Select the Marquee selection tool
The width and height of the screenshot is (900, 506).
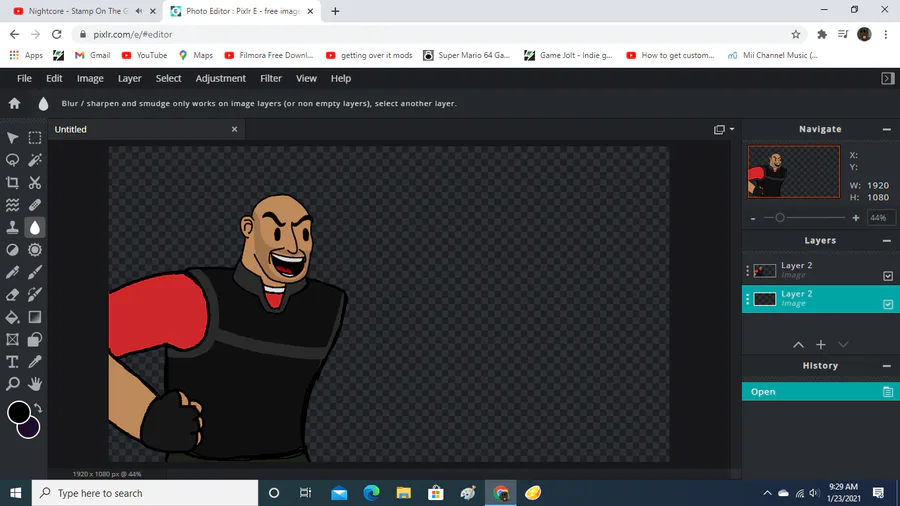(35, 138)
